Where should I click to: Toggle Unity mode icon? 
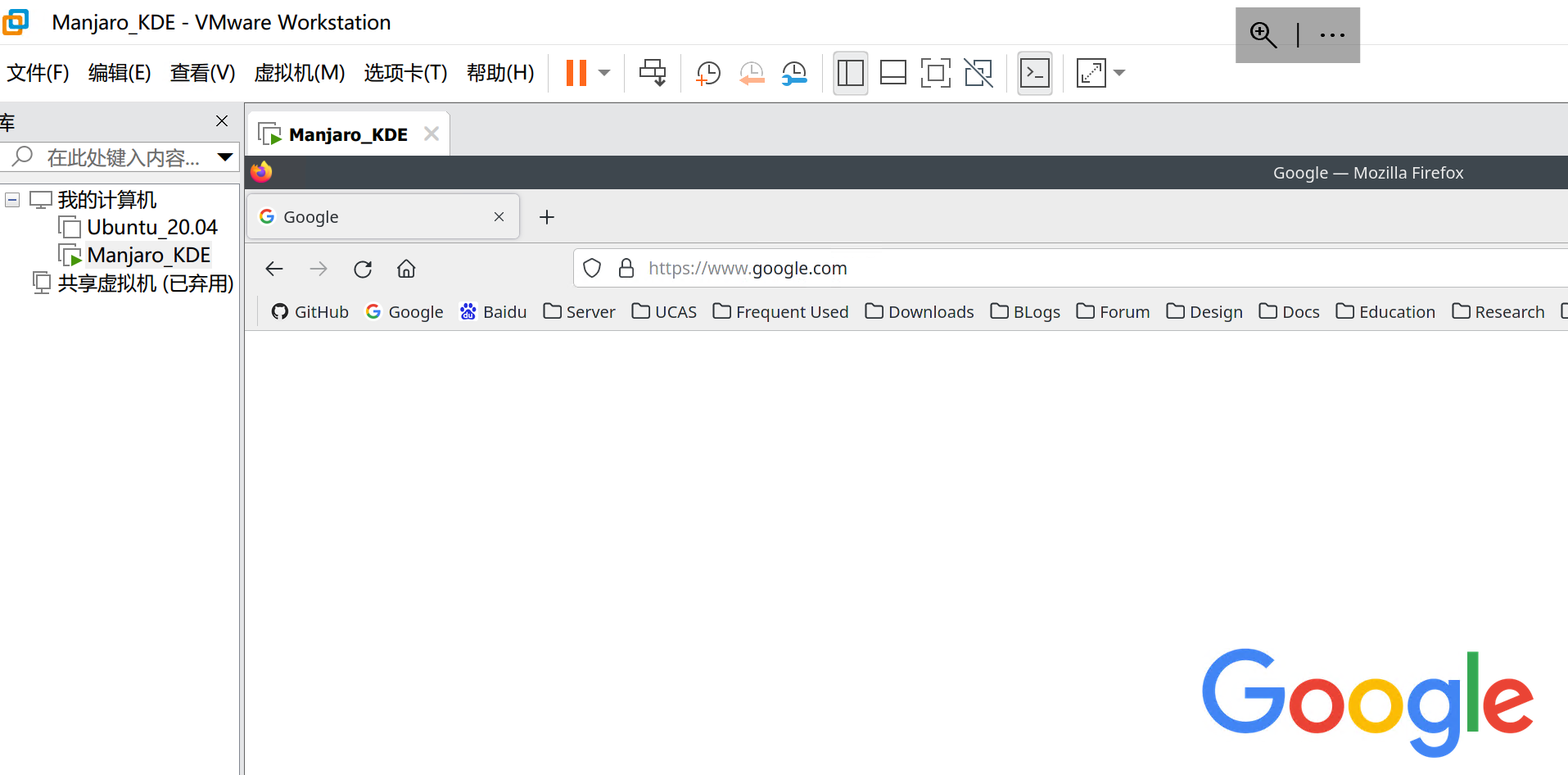[x=978, y=73]
